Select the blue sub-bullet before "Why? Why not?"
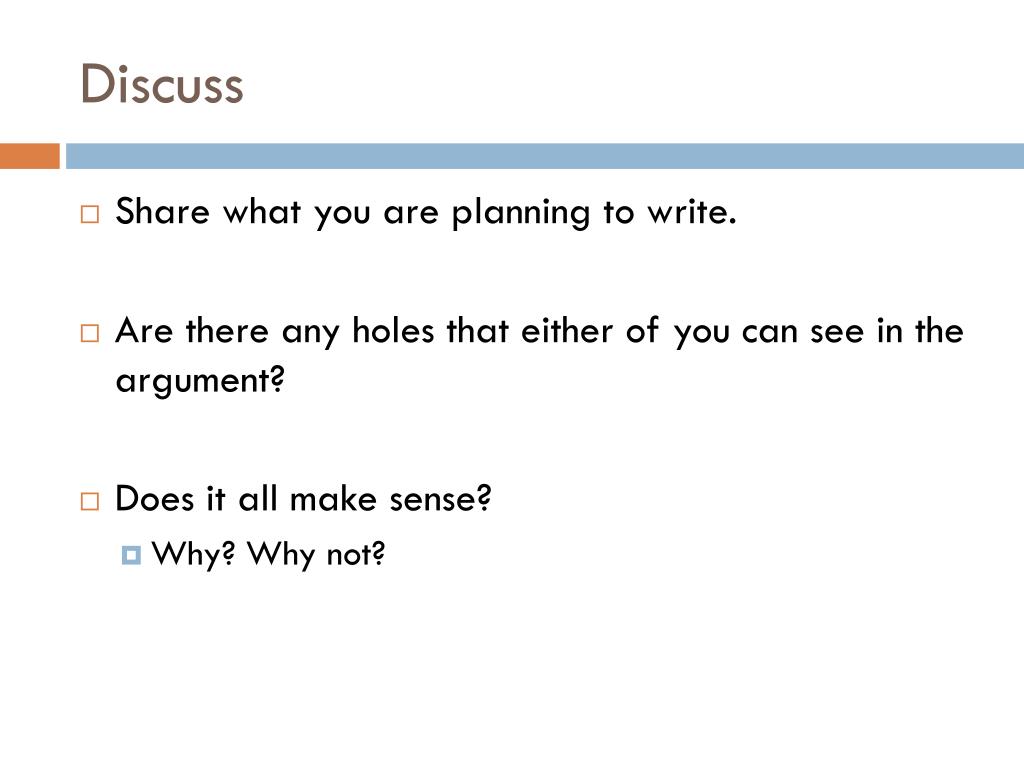 tap(131, 555)
